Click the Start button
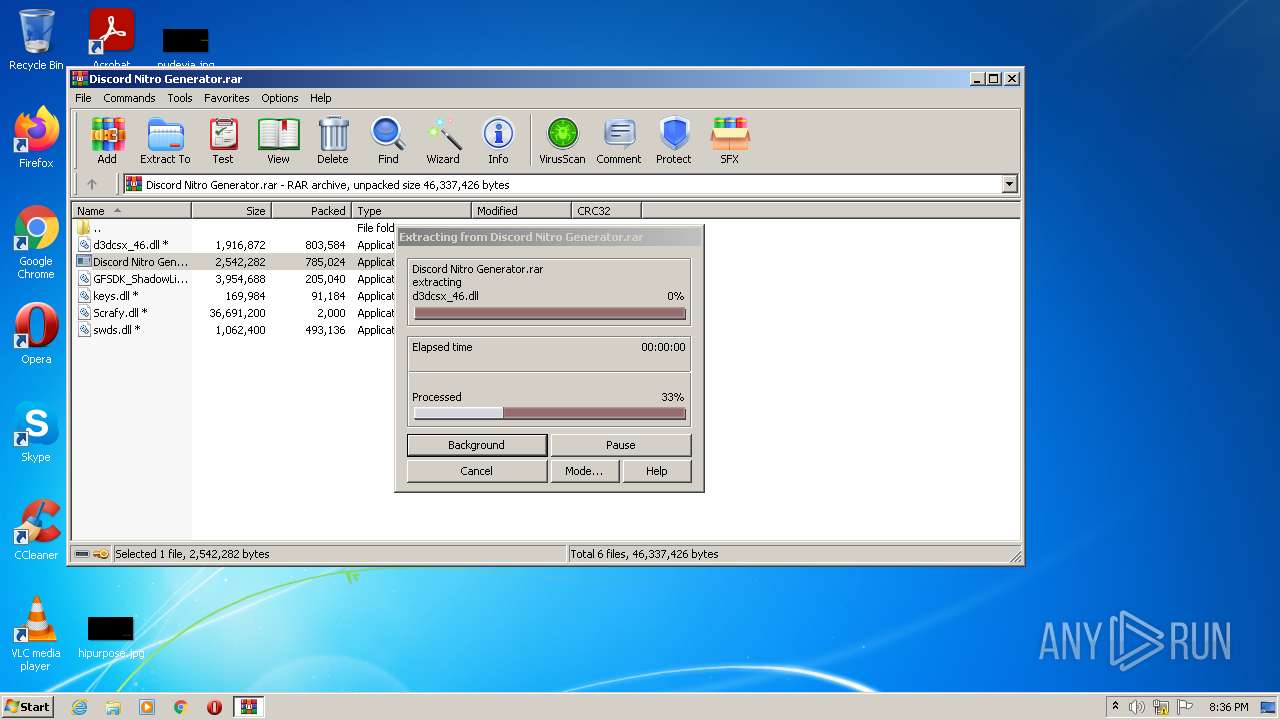The image size is (1280, 720). coord(28,707)
